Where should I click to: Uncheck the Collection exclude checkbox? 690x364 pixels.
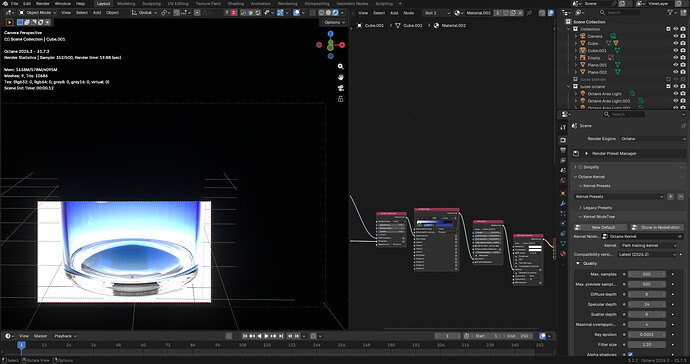click(x=668, y=29)
